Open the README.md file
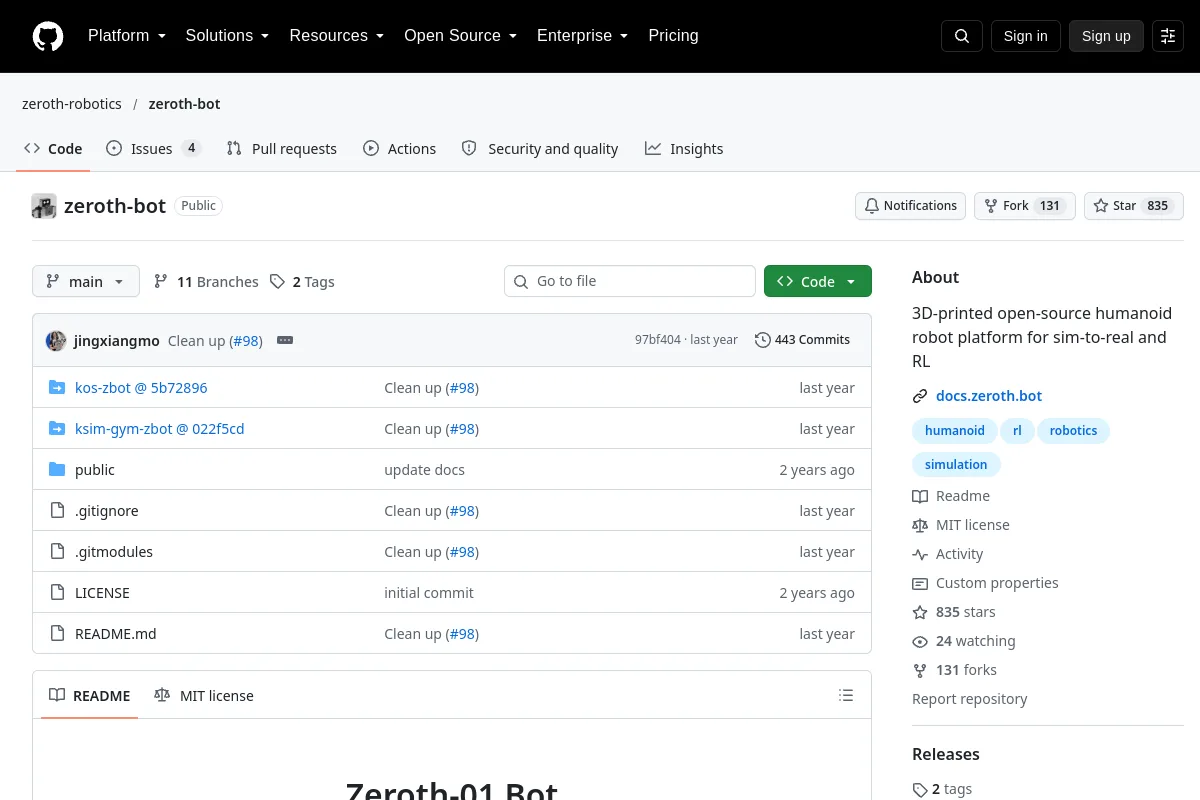 tap(116, 634)
